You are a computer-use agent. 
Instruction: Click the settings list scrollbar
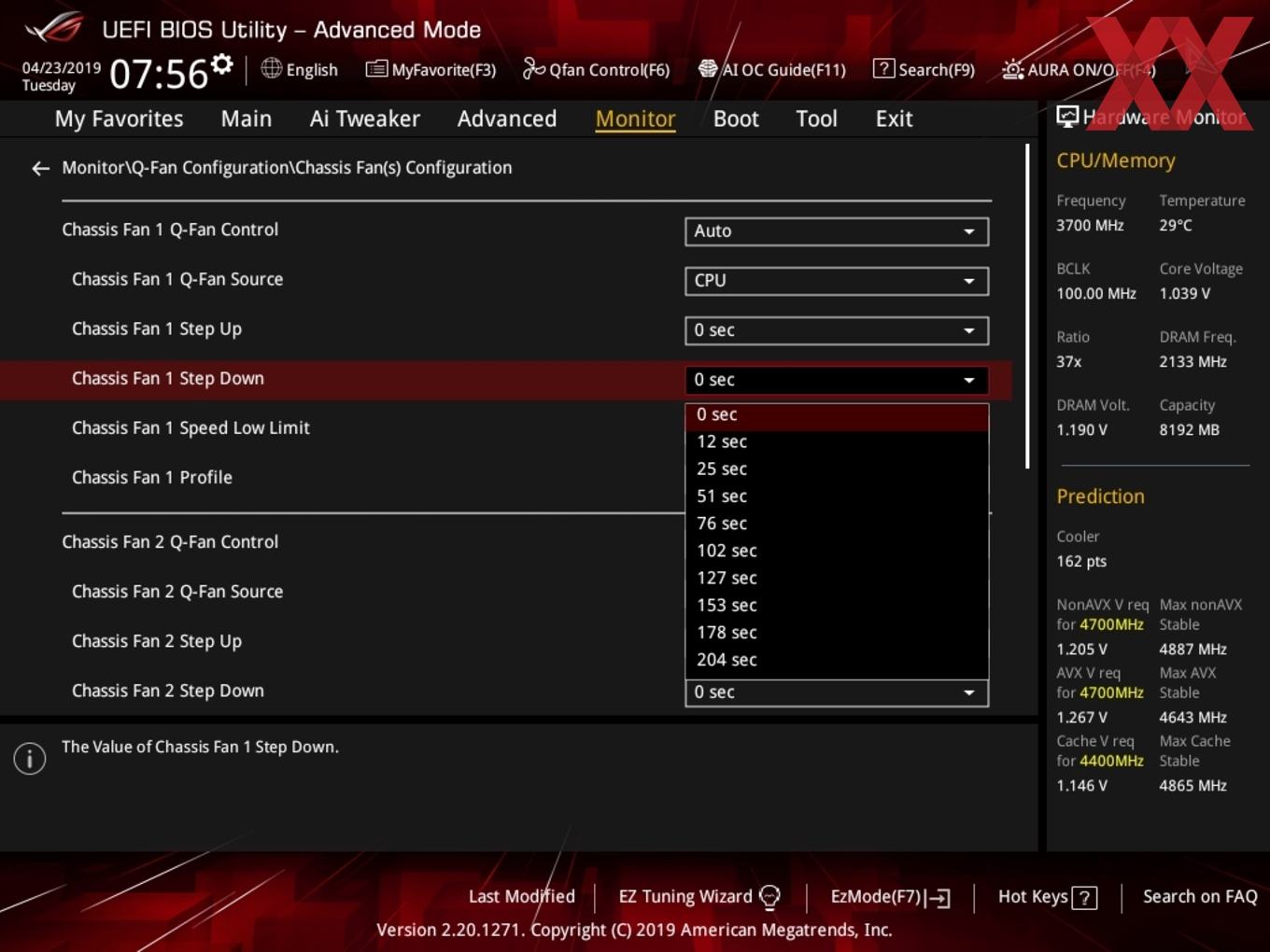point(1027,306)
